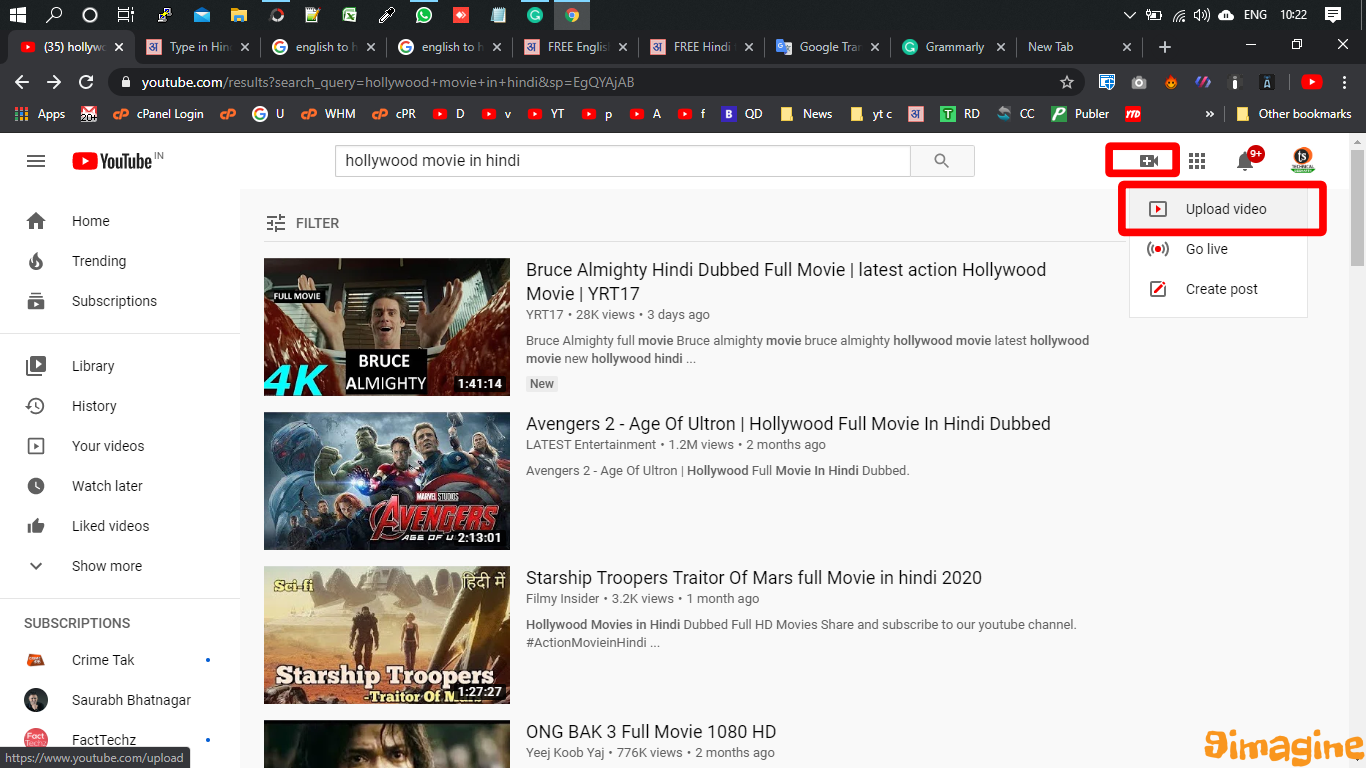Image resolution: width=1366 pixels, height=768 pixels.
Task: Reload the current page
Action: pos(87,82)
